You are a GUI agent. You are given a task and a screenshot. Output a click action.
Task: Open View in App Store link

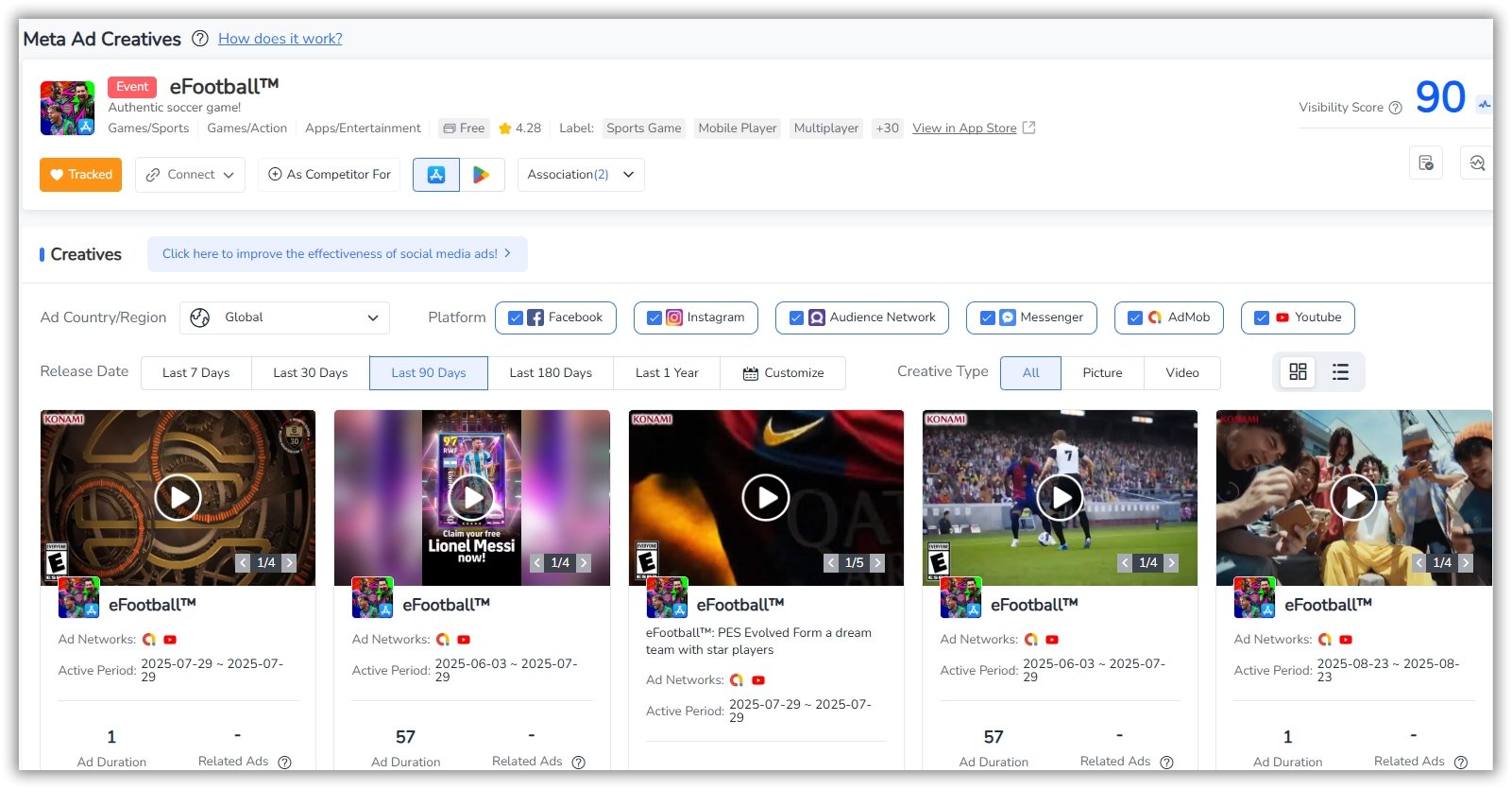[974, 129]
